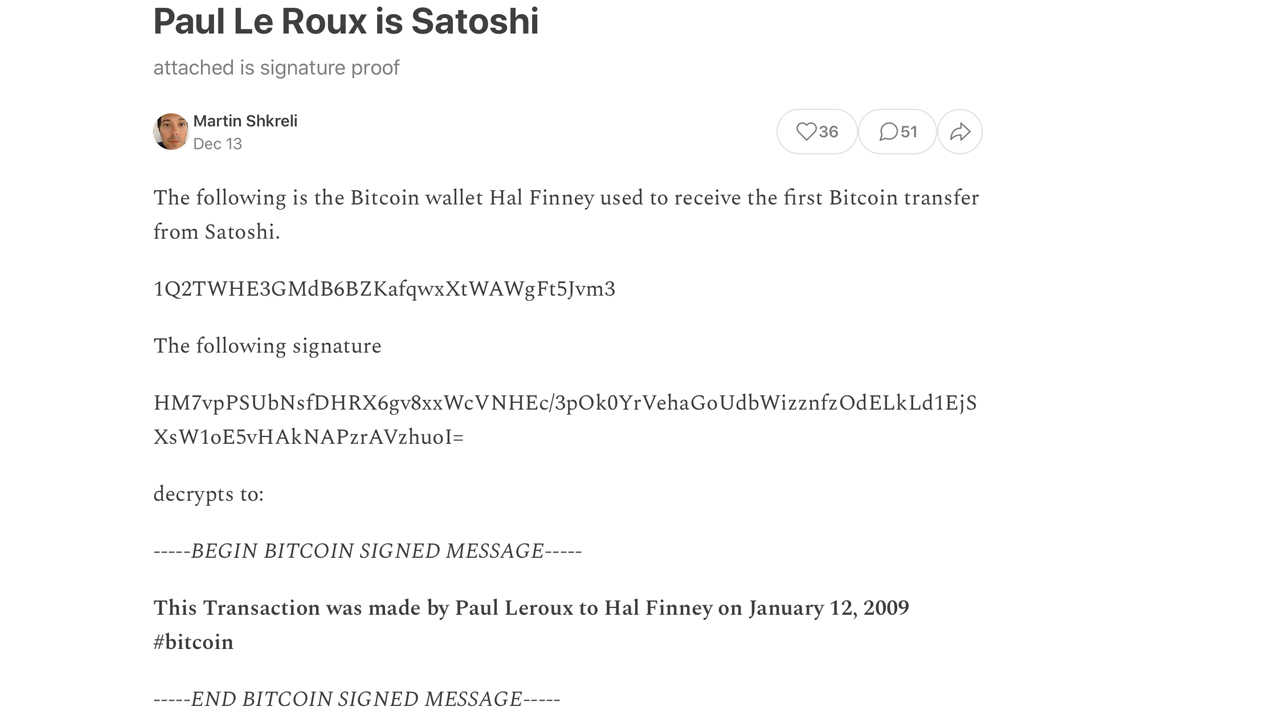Open comments via the speech bubble icon
This screenshot has height=720, width=1280.
[887, 131]
